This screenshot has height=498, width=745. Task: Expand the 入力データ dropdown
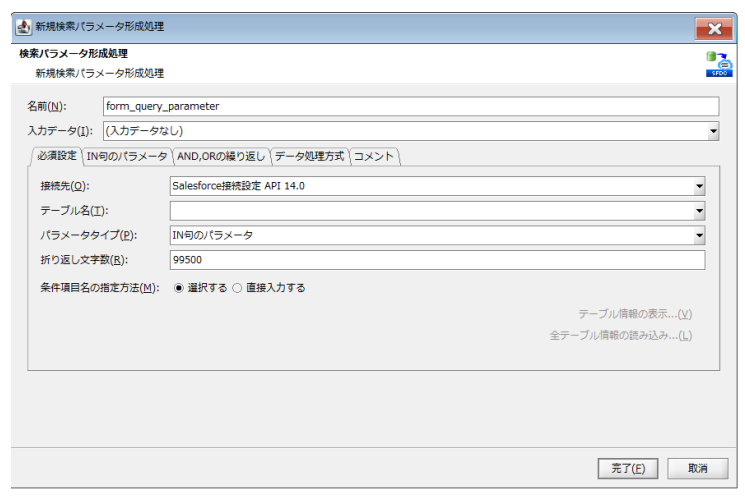[x=713, y=131]
